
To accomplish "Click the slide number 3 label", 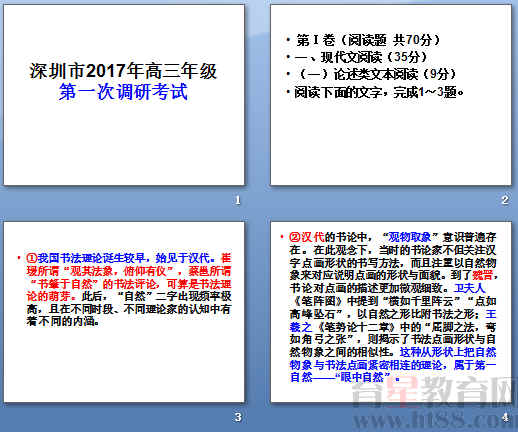I will 238,417.
